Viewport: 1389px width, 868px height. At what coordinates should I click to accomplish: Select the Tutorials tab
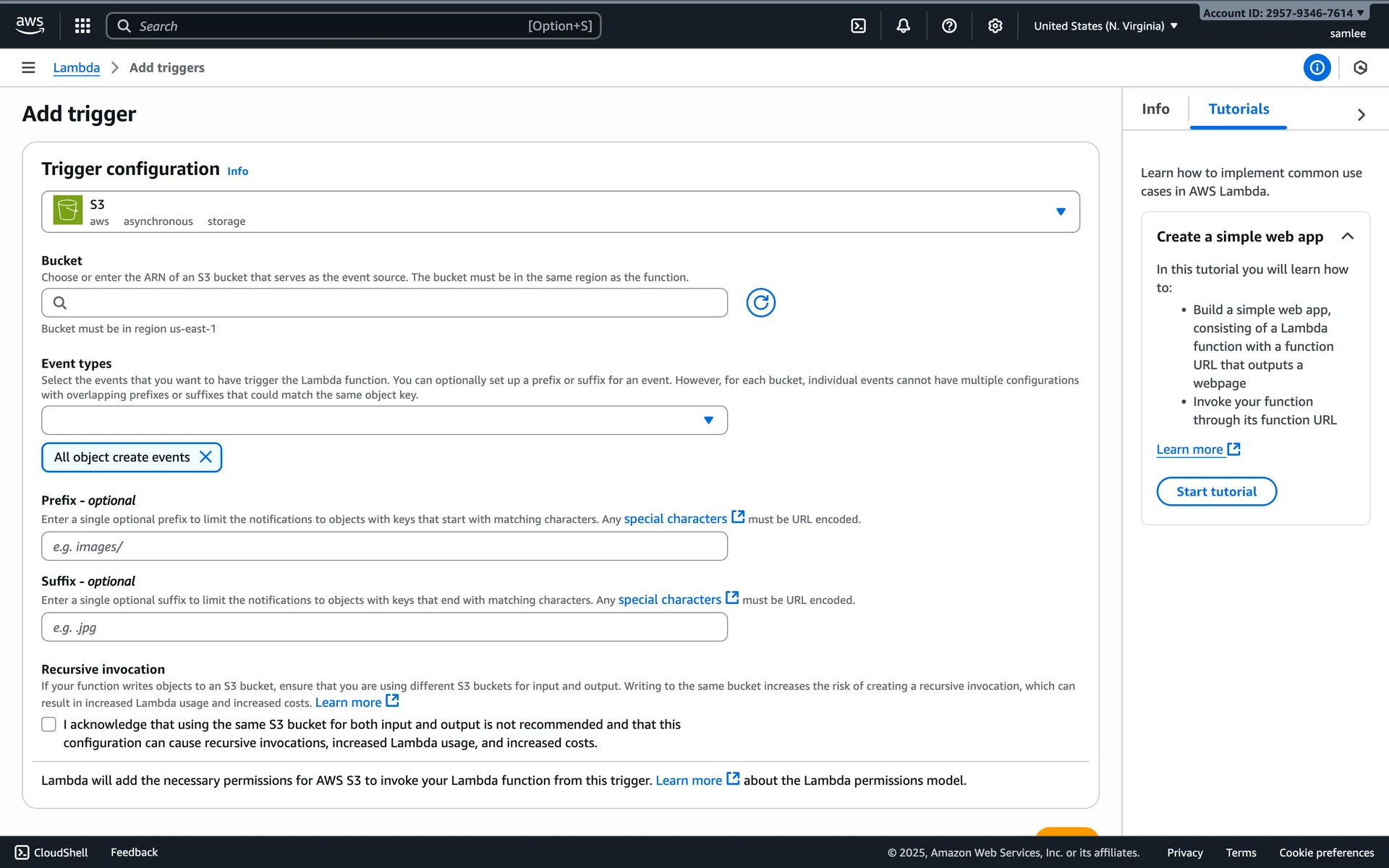pyautogui.click(x=1239, y=109)
